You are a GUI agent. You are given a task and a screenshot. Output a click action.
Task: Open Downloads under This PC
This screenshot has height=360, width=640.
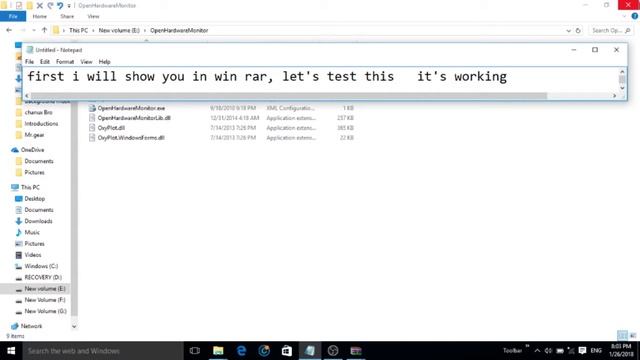pyautogui.click(x=38, y=221)
